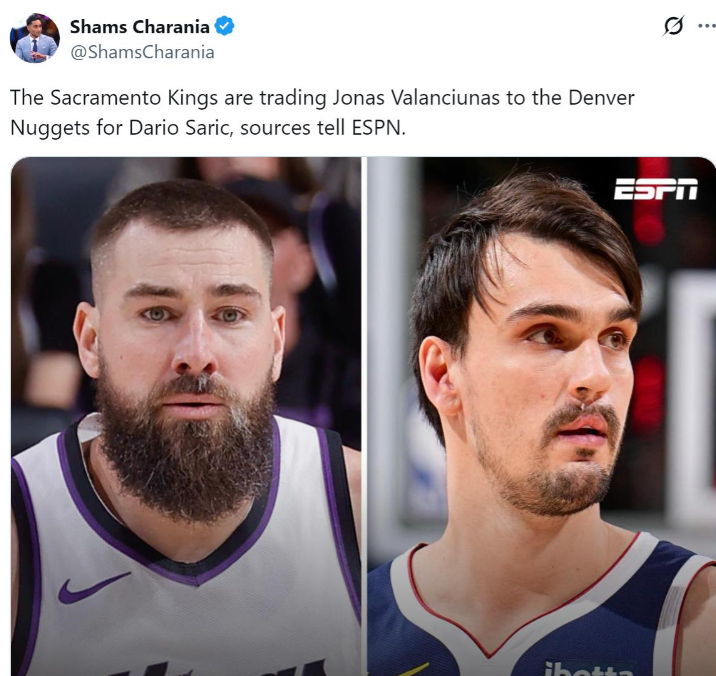
Task: Click the word "Nuggets" in the post text
Action: 50,128
